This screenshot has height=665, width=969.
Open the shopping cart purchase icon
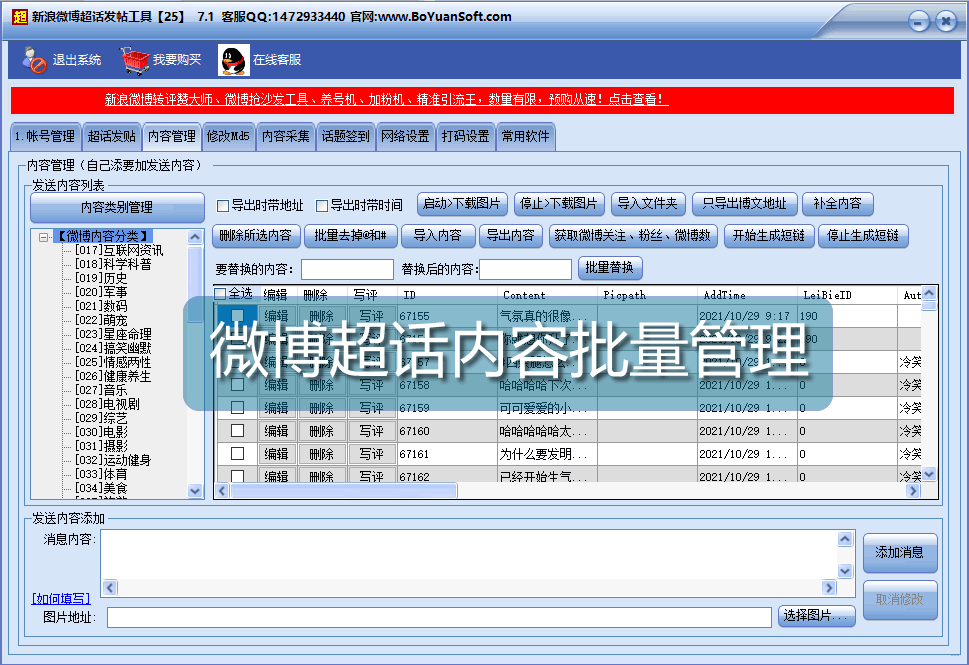click(135, 60)
